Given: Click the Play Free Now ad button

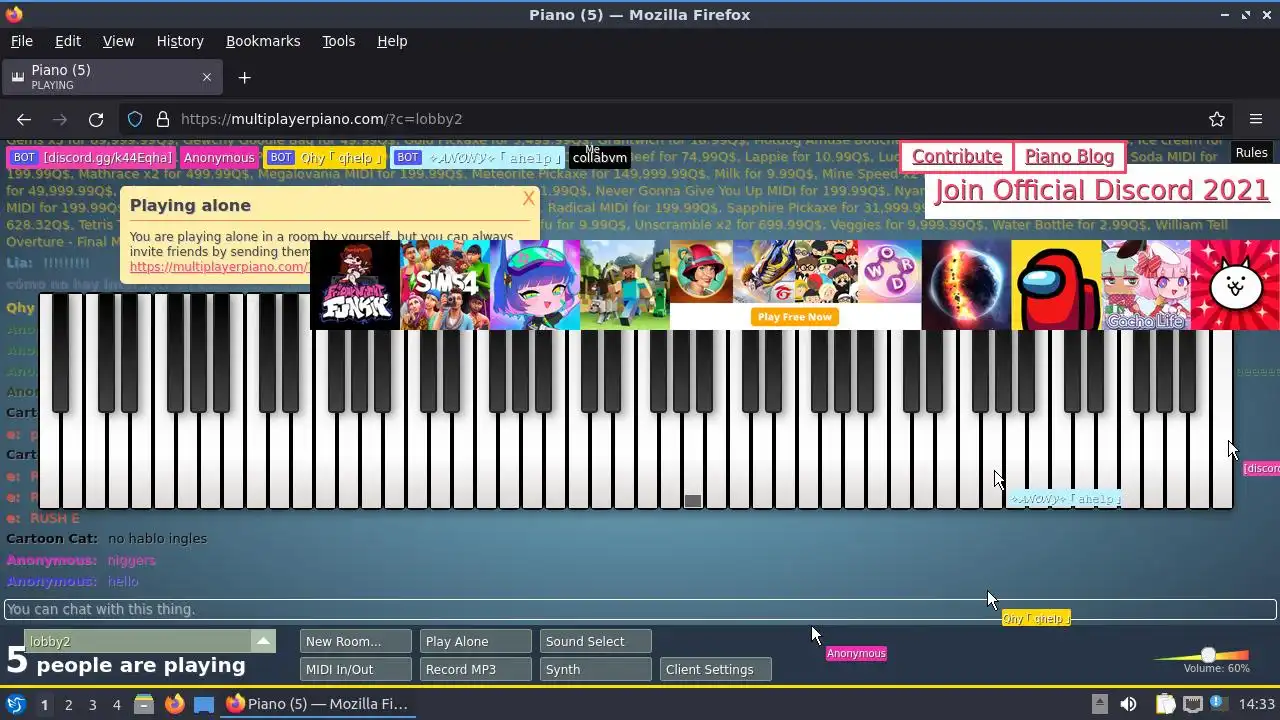Looking at the screenshot, I should pyautogui.click(x=795, y=316).
